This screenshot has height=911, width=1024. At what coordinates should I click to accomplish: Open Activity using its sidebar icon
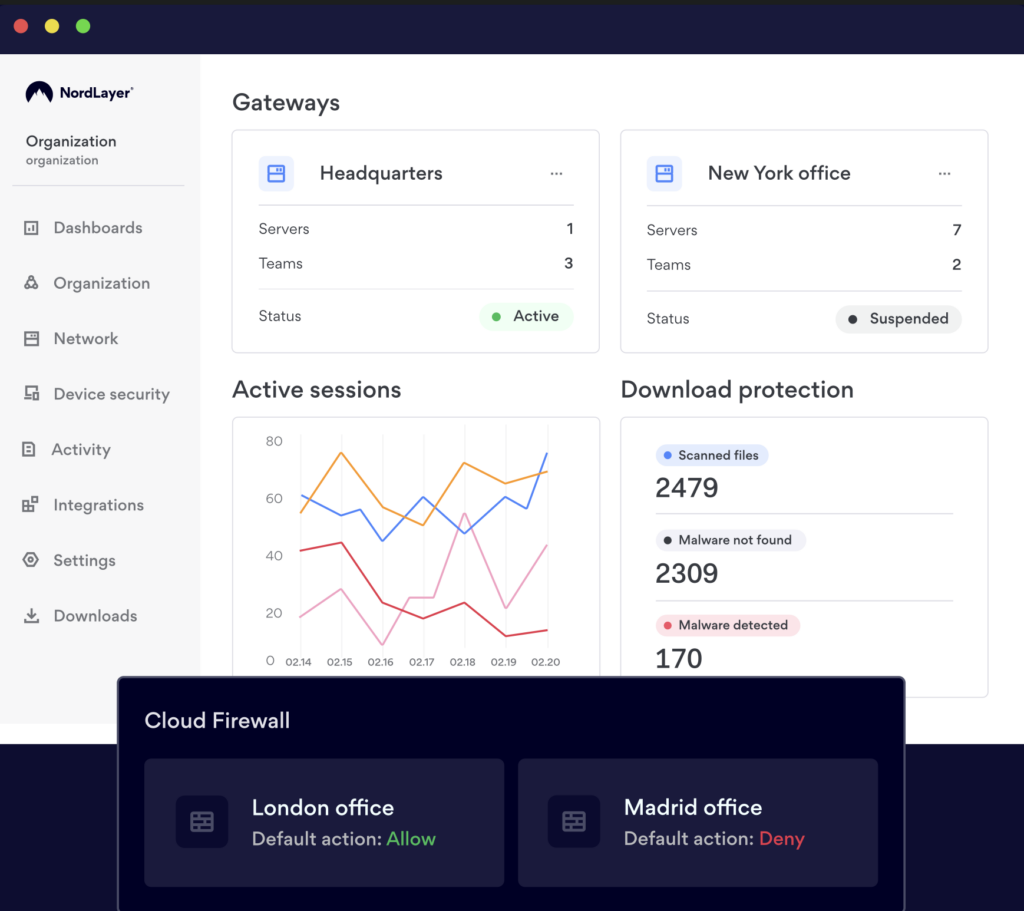point(32,449)
